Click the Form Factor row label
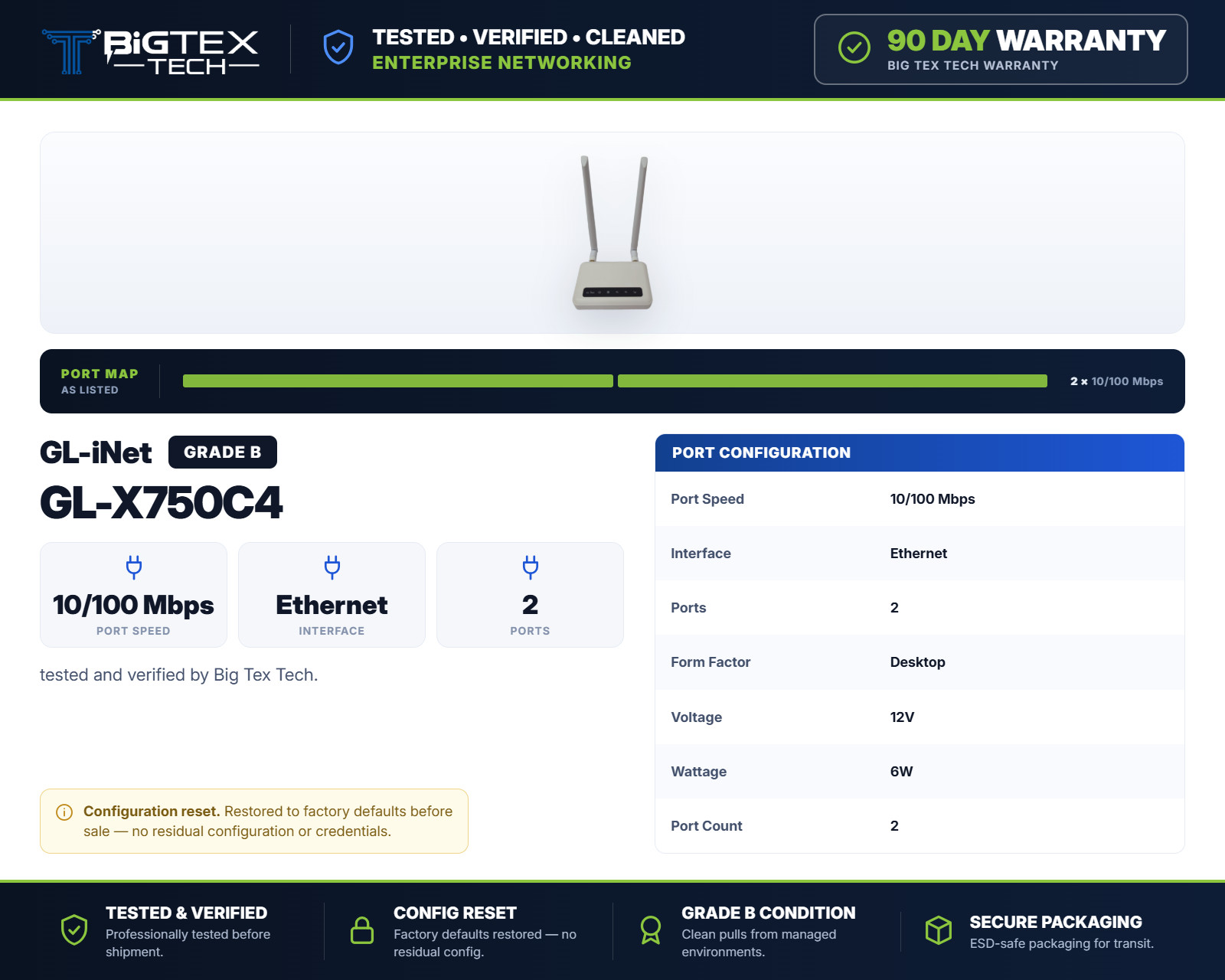 coord(710,662)
